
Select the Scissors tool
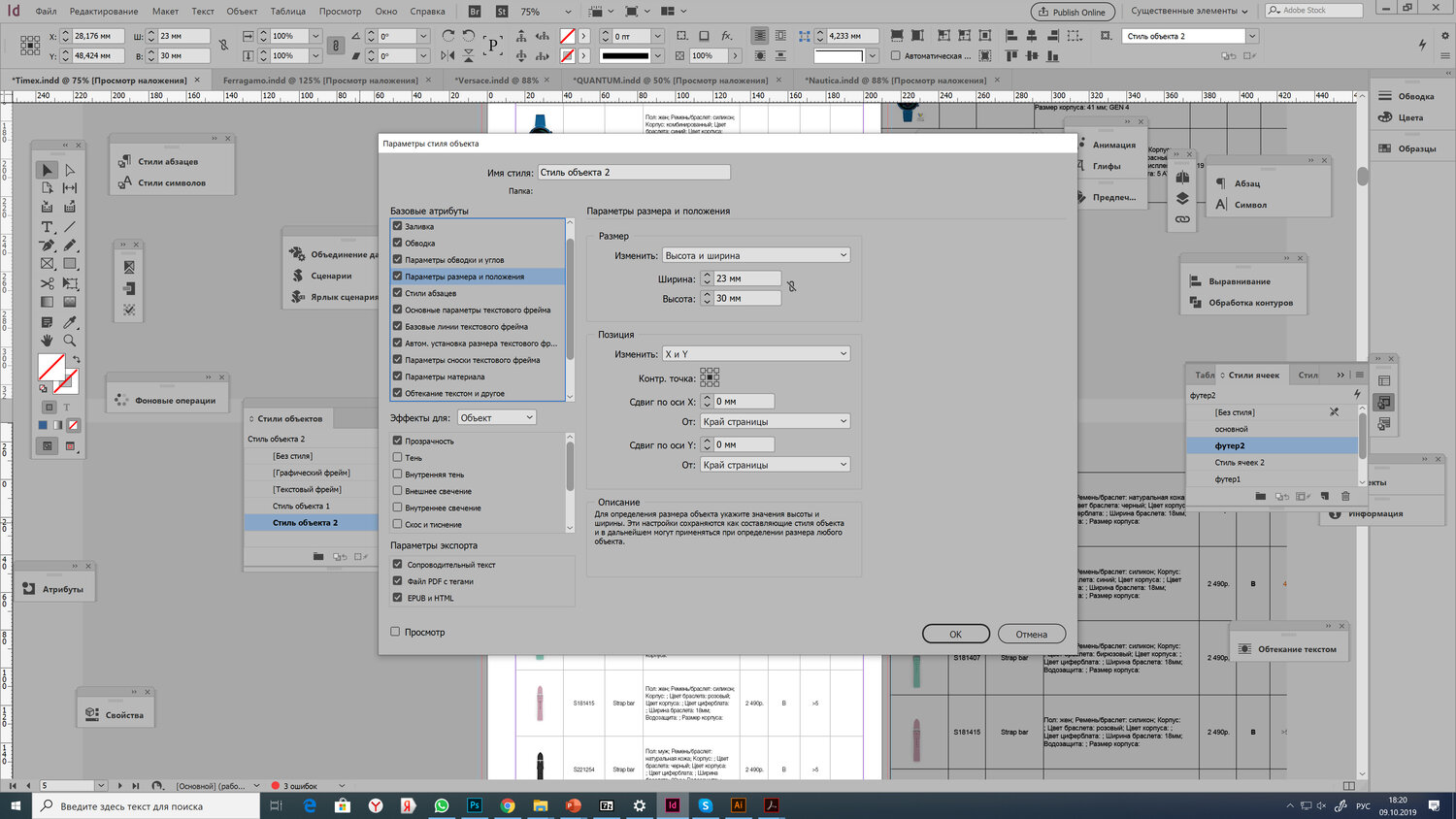tap(47, 283)
